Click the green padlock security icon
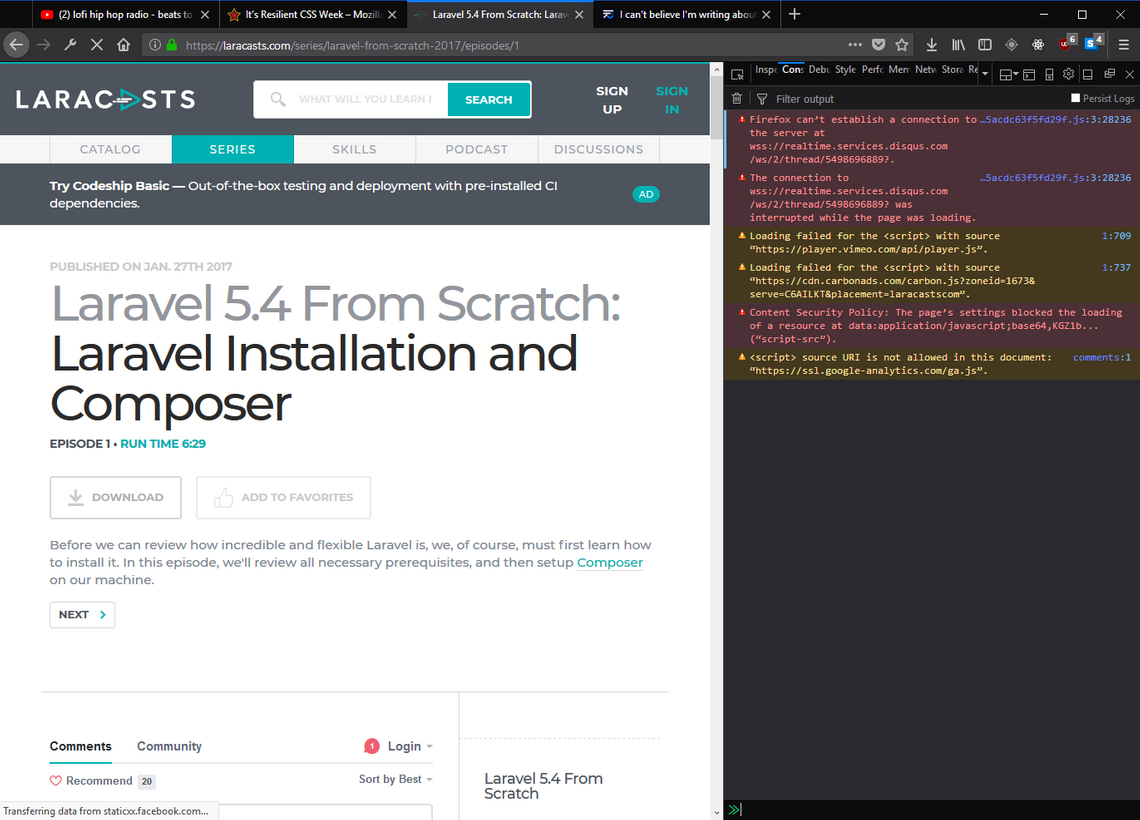This screenshot has width=1140, height=820. (172, 45)
